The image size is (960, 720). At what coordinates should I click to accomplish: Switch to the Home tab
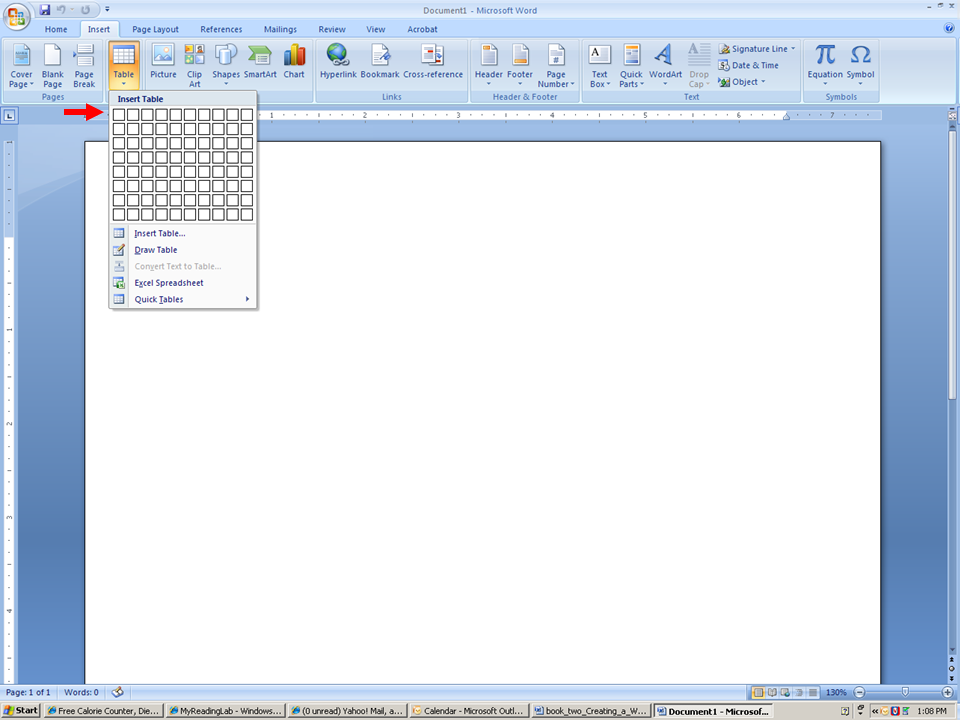tap(56, 29)
